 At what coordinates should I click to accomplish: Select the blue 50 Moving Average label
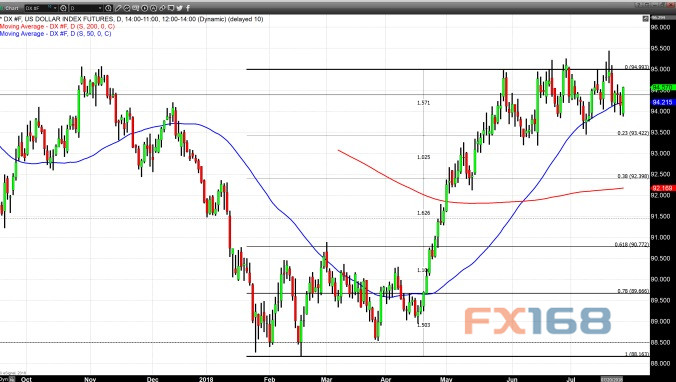[56, 33]
